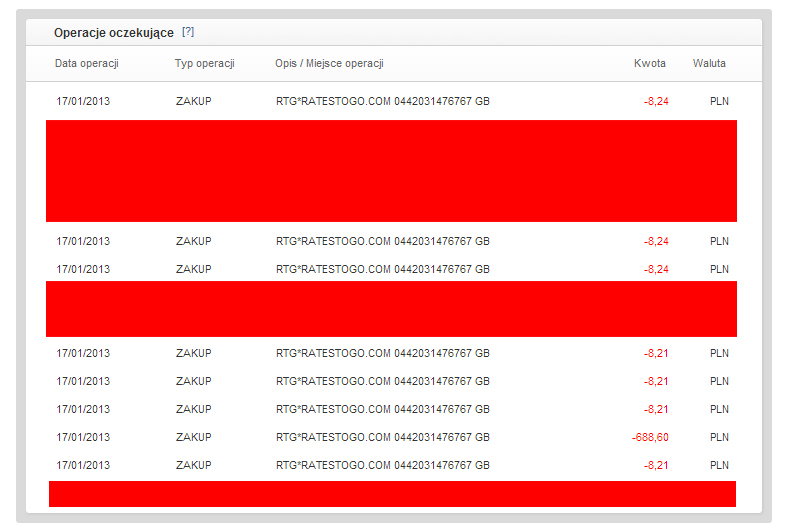Select the RTG*RATESTOGO.COM description in the -688,60 row
786x532 pixels.
pos(382,438)
